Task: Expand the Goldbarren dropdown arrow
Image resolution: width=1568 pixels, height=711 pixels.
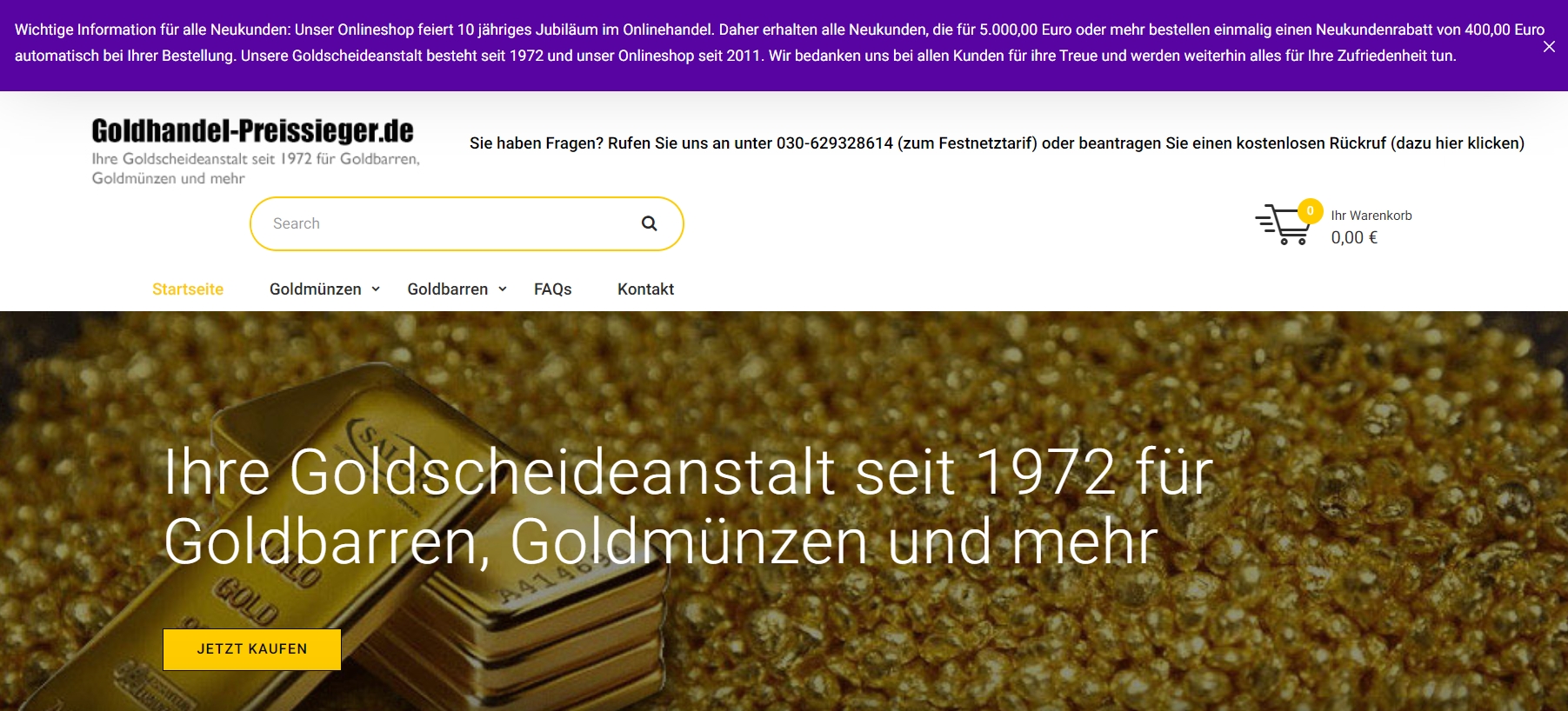Action: point(503,289)
